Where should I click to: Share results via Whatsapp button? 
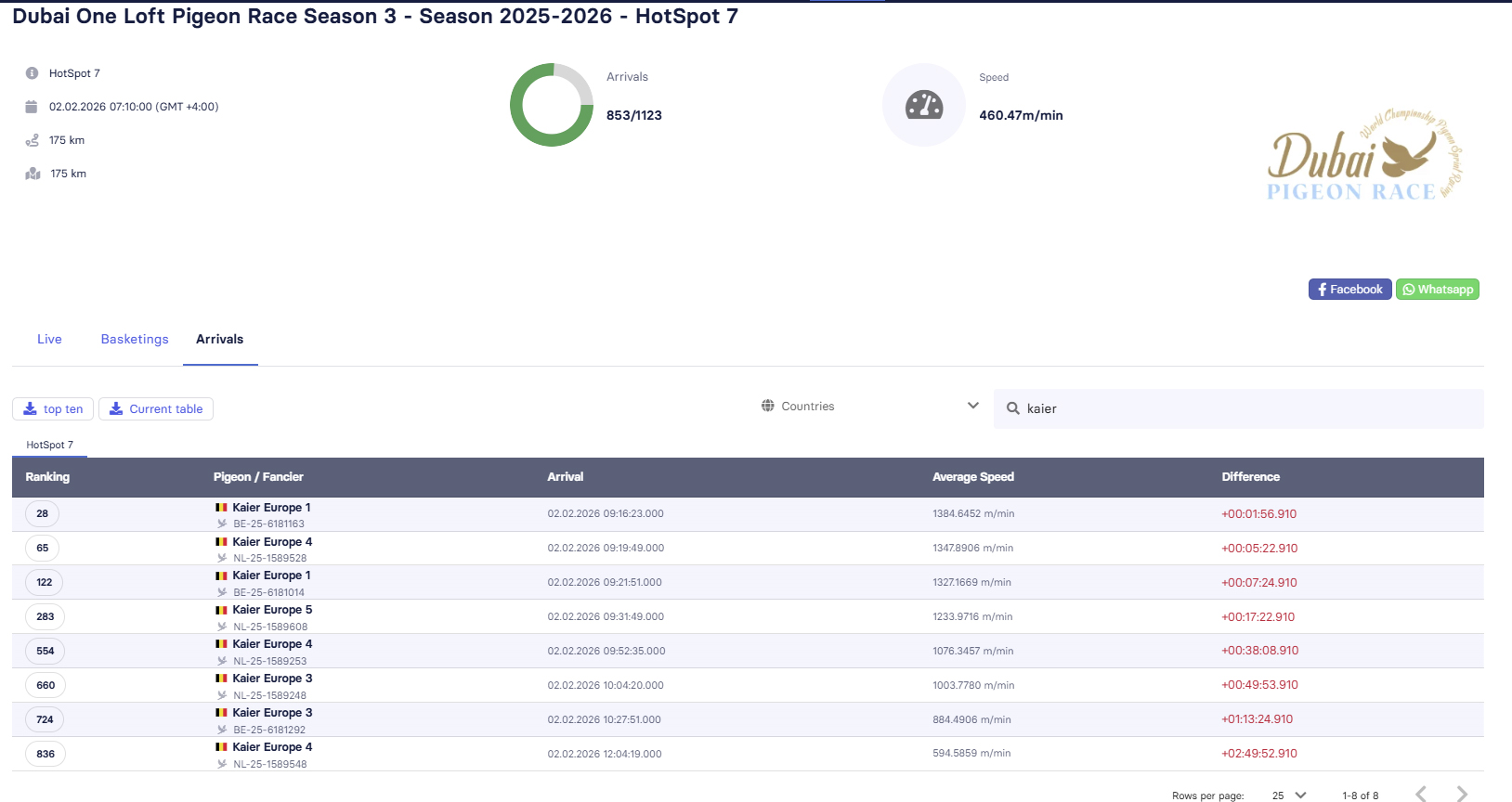click(x=1437, y=290)
